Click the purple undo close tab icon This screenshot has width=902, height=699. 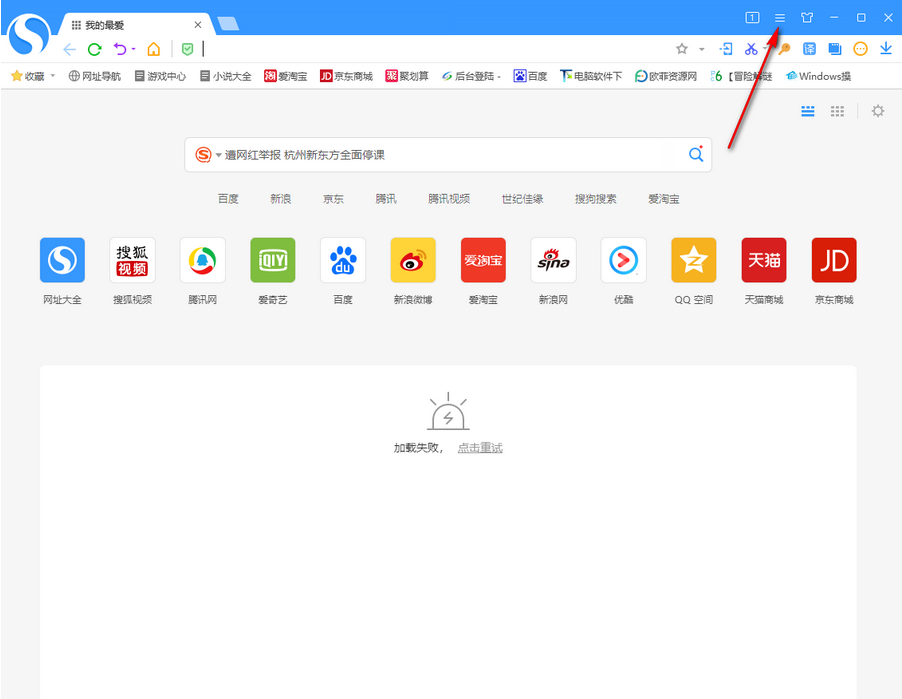(x=120, y=49)
